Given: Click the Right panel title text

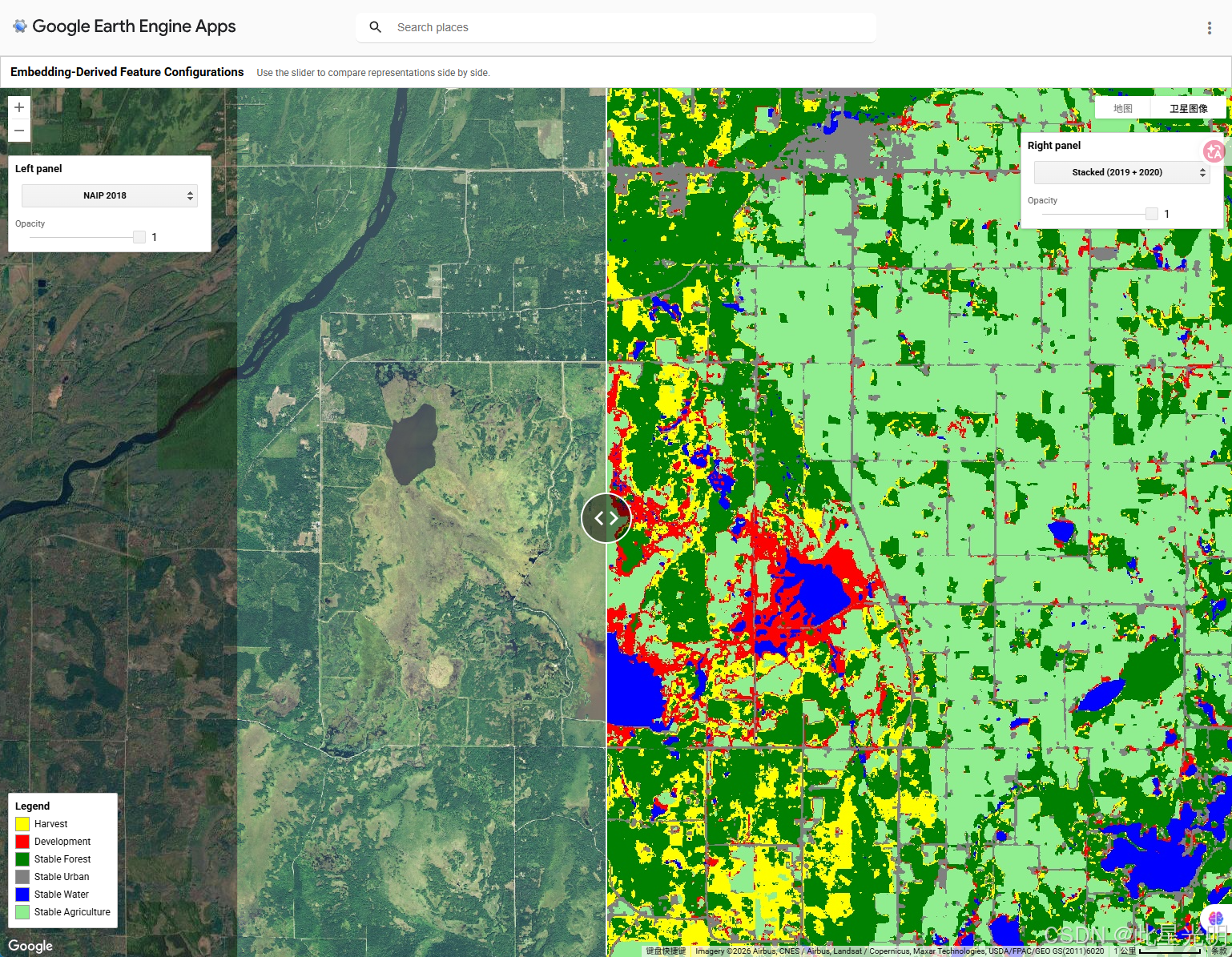Looking at the screenshot, I should (x=1054, y=146).
